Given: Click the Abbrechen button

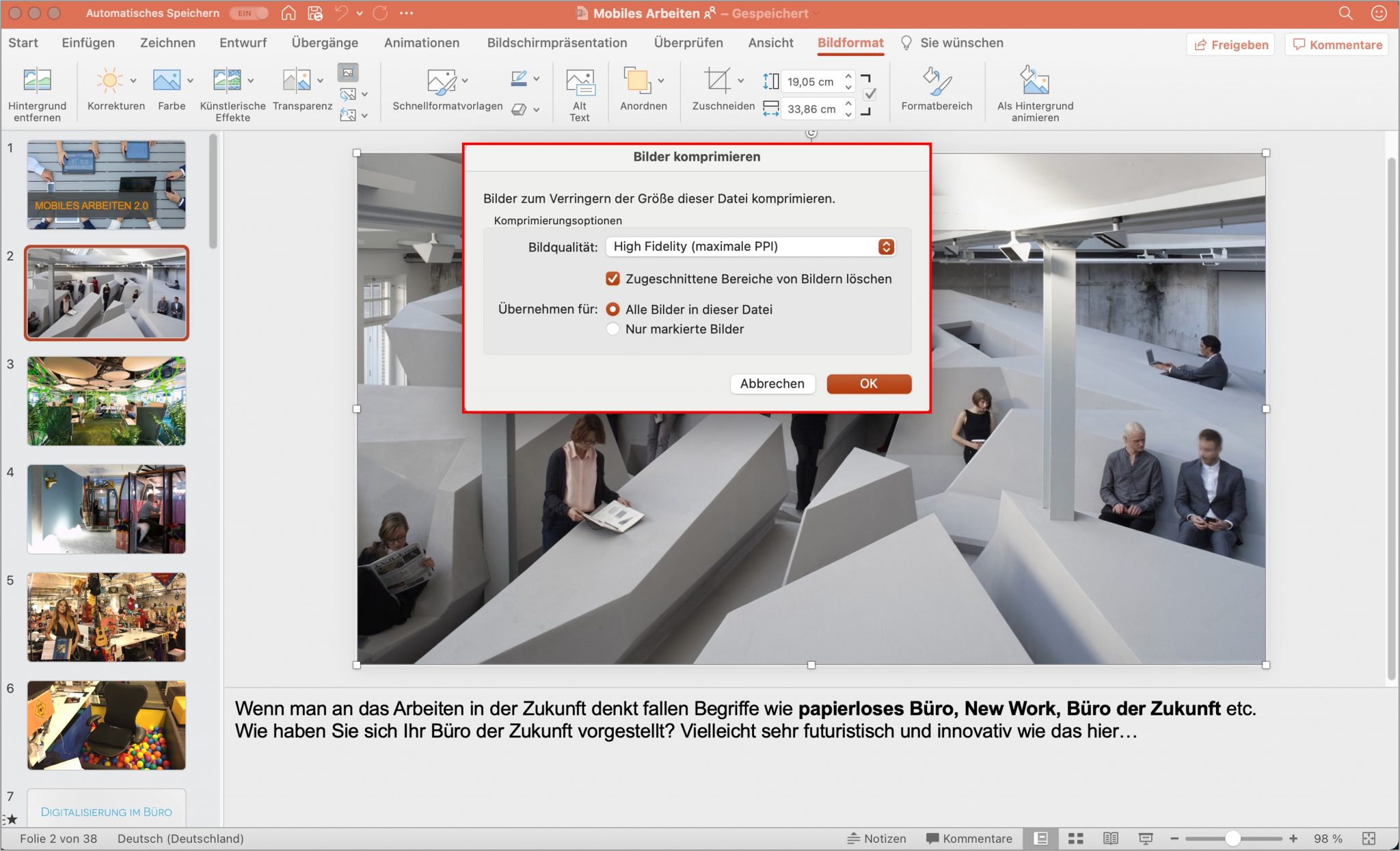Looking at the screenshot, I should (x=772, y=383).
